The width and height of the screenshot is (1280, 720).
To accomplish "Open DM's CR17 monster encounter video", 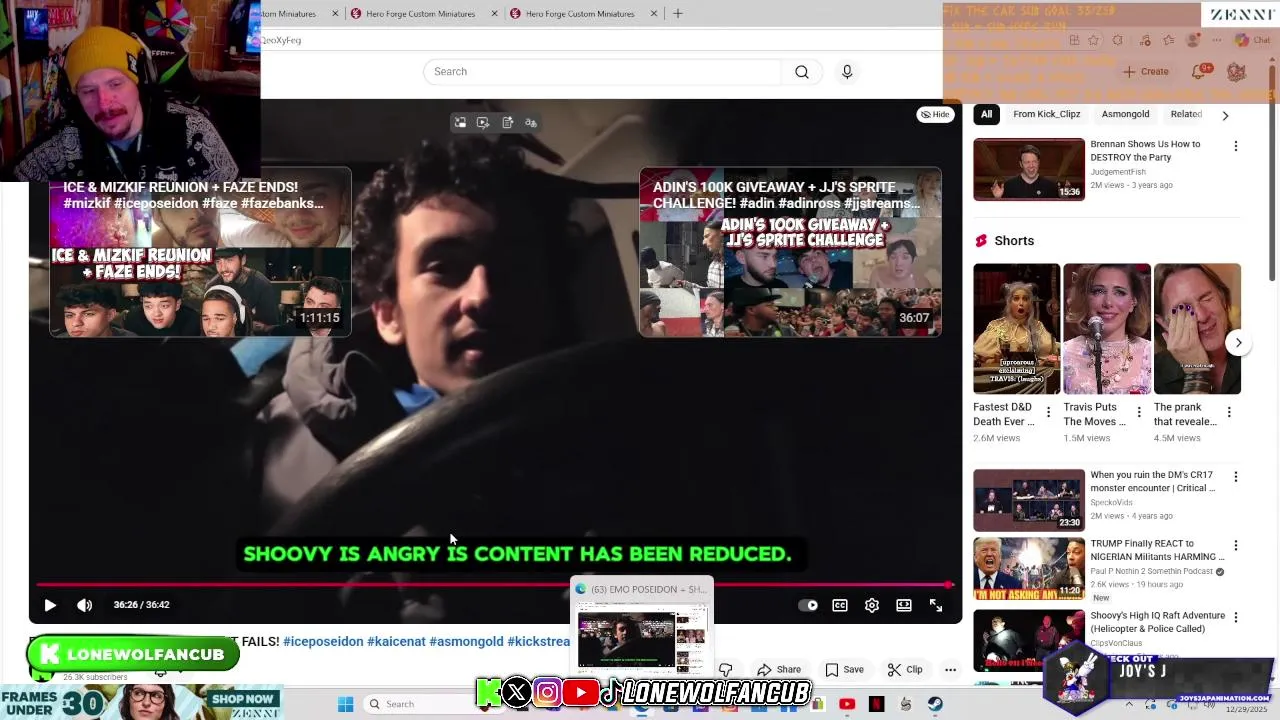I will (x=1029, y=500).
